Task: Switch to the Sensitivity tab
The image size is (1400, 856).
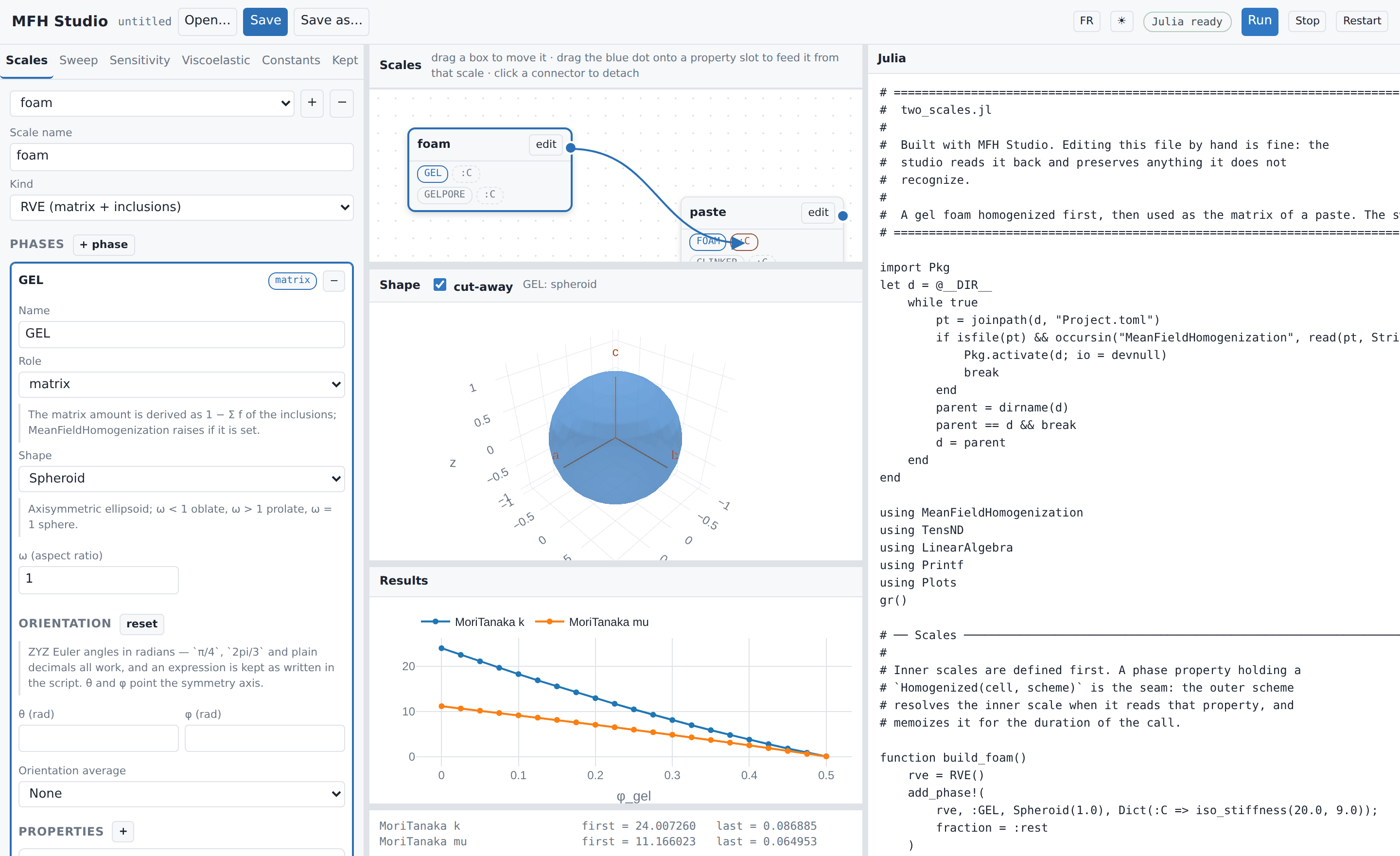Action: pos(140,60)
